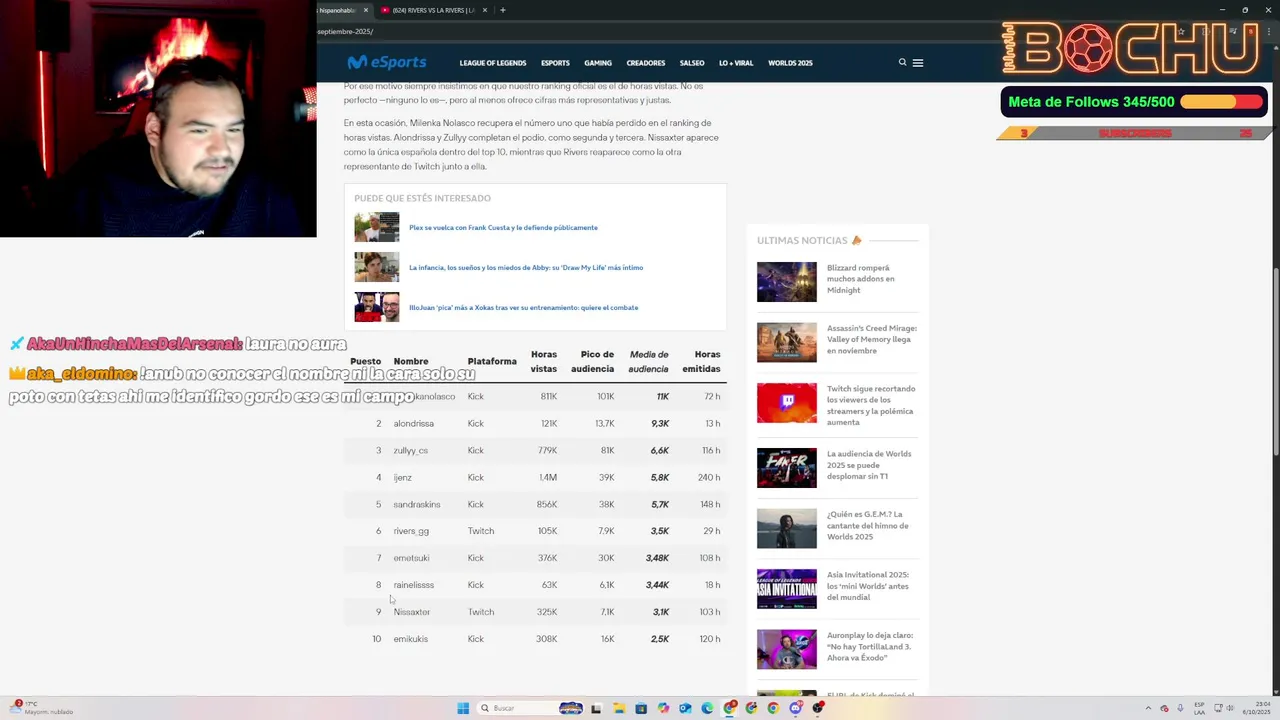Viewport: 1280px width, 720px height.
Task: Open a new browser tab with plus
Action: [503, 10]
